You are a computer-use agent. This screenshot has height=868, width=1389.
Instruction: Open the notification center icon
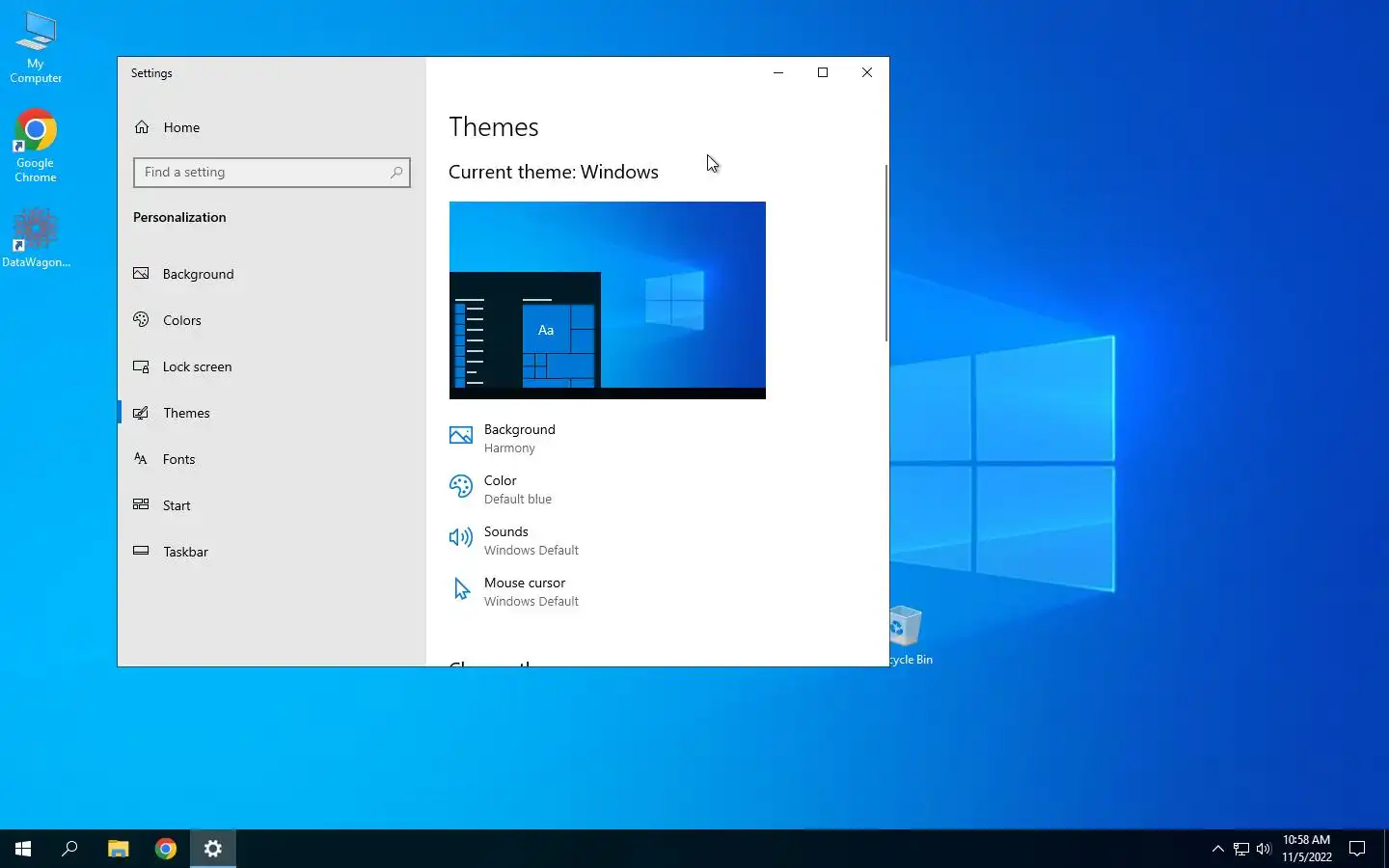click(1357, 849)
